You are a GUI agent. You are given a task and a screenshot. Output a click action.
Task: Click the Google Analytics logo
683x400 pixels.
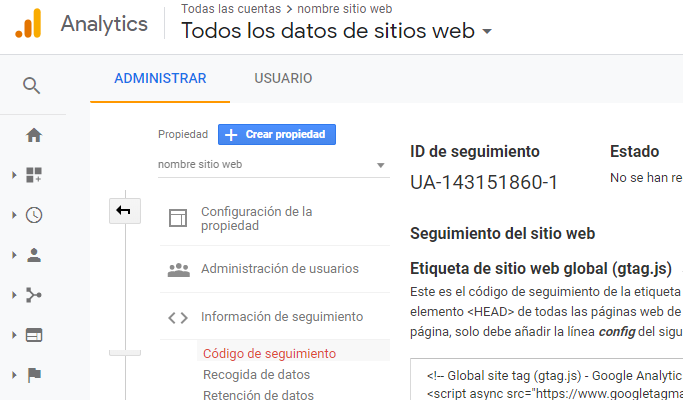click(x=28, y=24)
